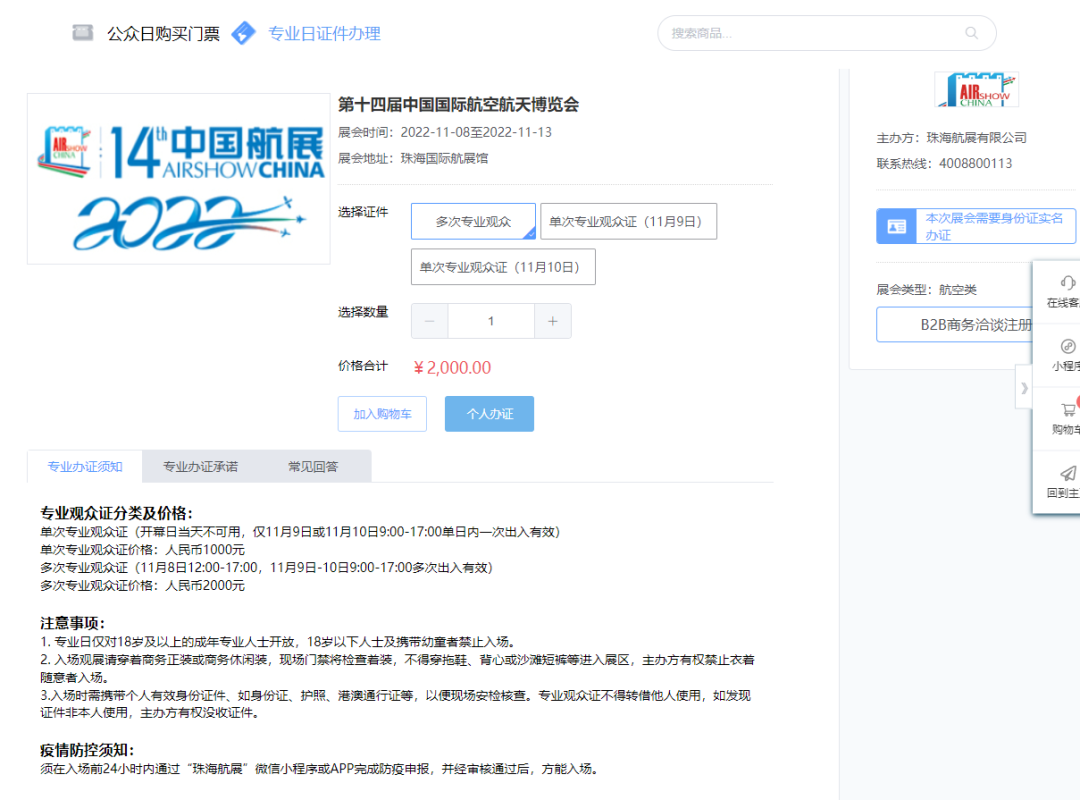The width and height of the screenshot is (1080, 800).
Task: Focus the 搜索商品 search field
Action: click(x=827, y=33)
